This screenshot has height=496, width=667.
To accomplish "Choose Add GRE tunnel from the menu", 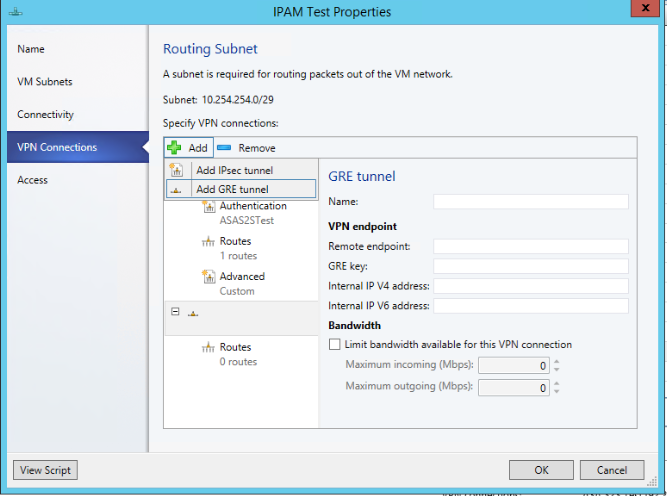I will [x=232, y=189].
